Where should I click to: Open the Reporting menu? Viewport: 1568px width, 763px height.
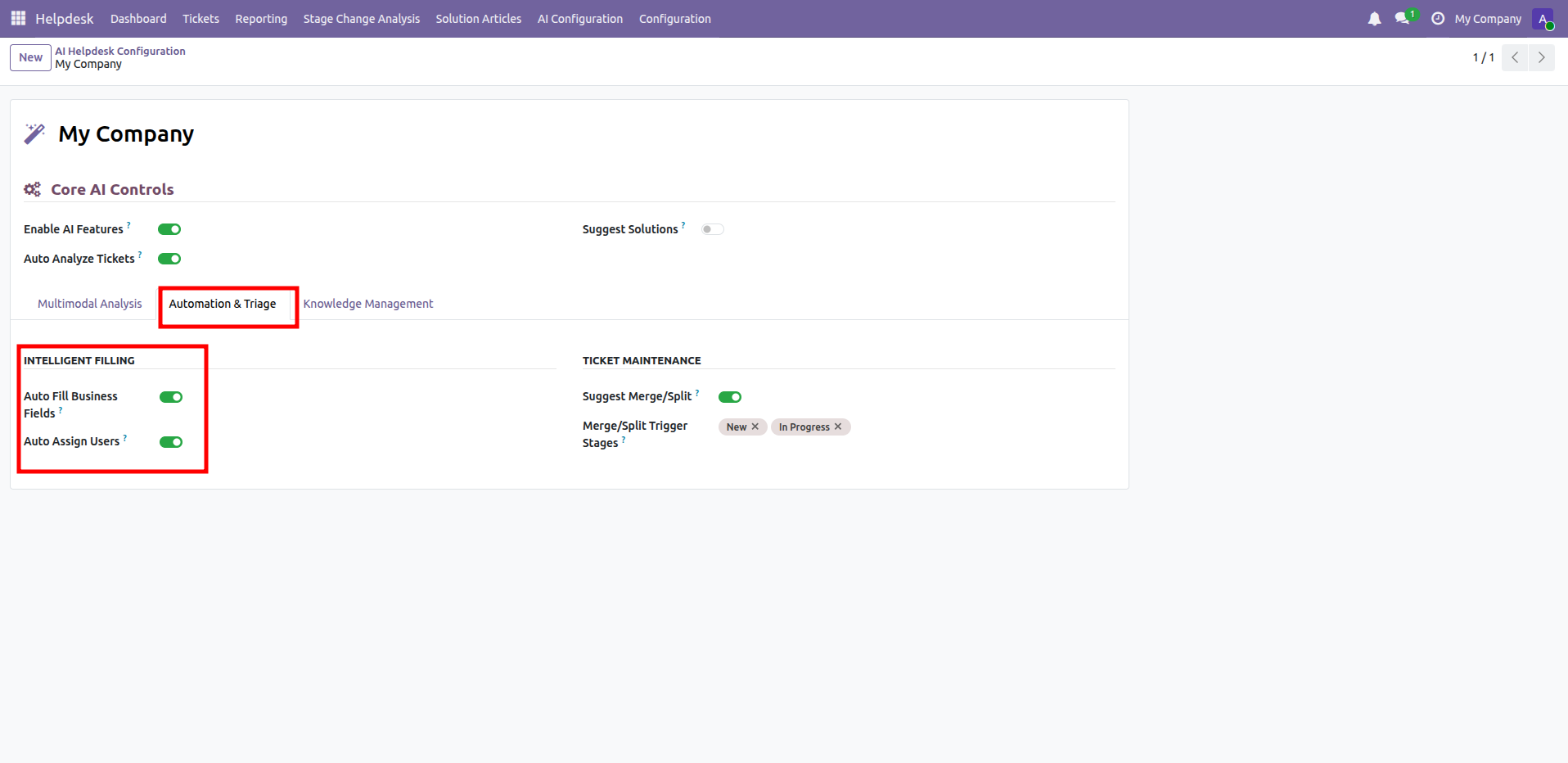pyautogui.click(x=261, y=19)
